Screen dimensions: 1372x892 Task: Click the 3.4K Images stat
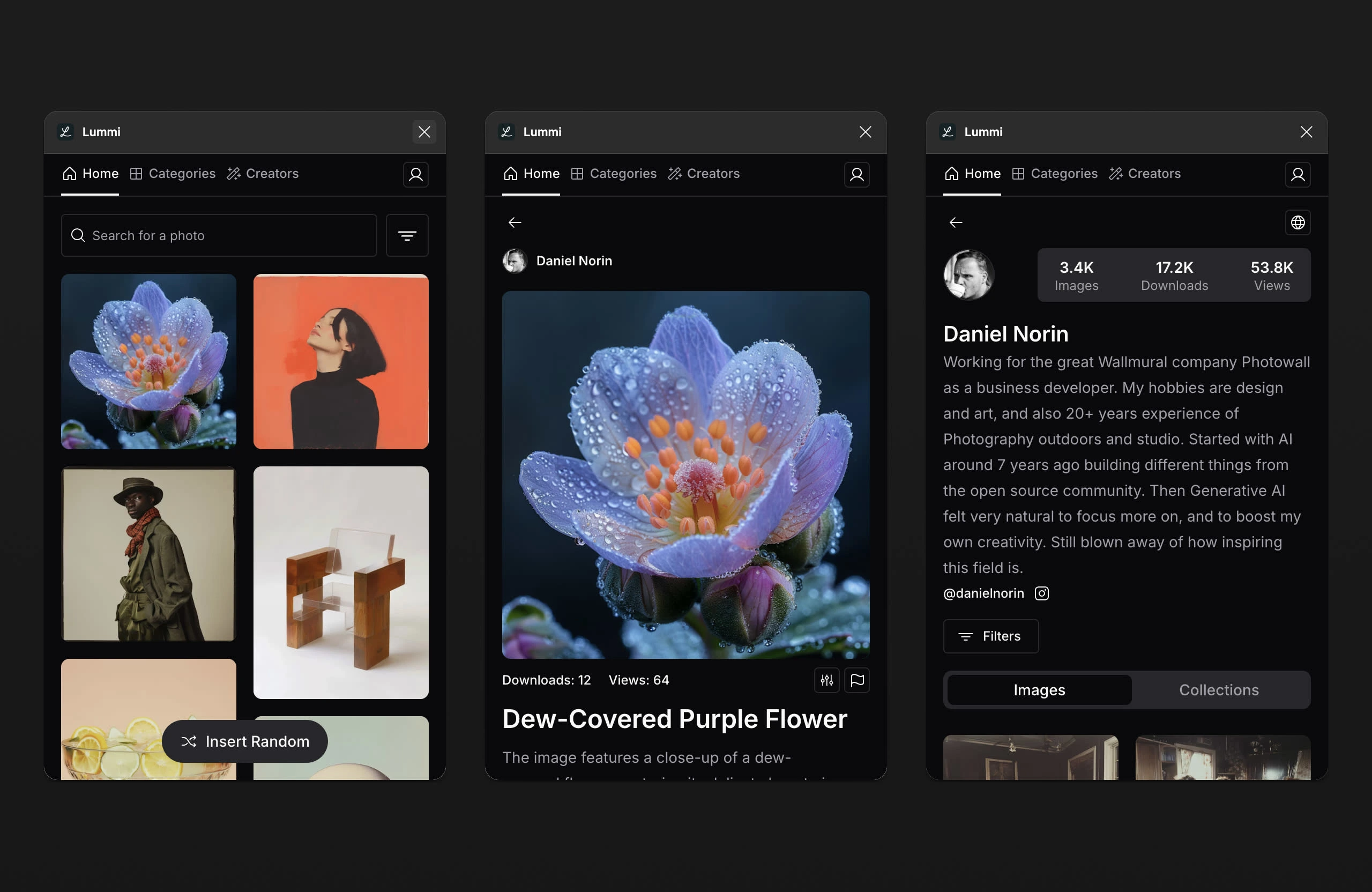1076,276
